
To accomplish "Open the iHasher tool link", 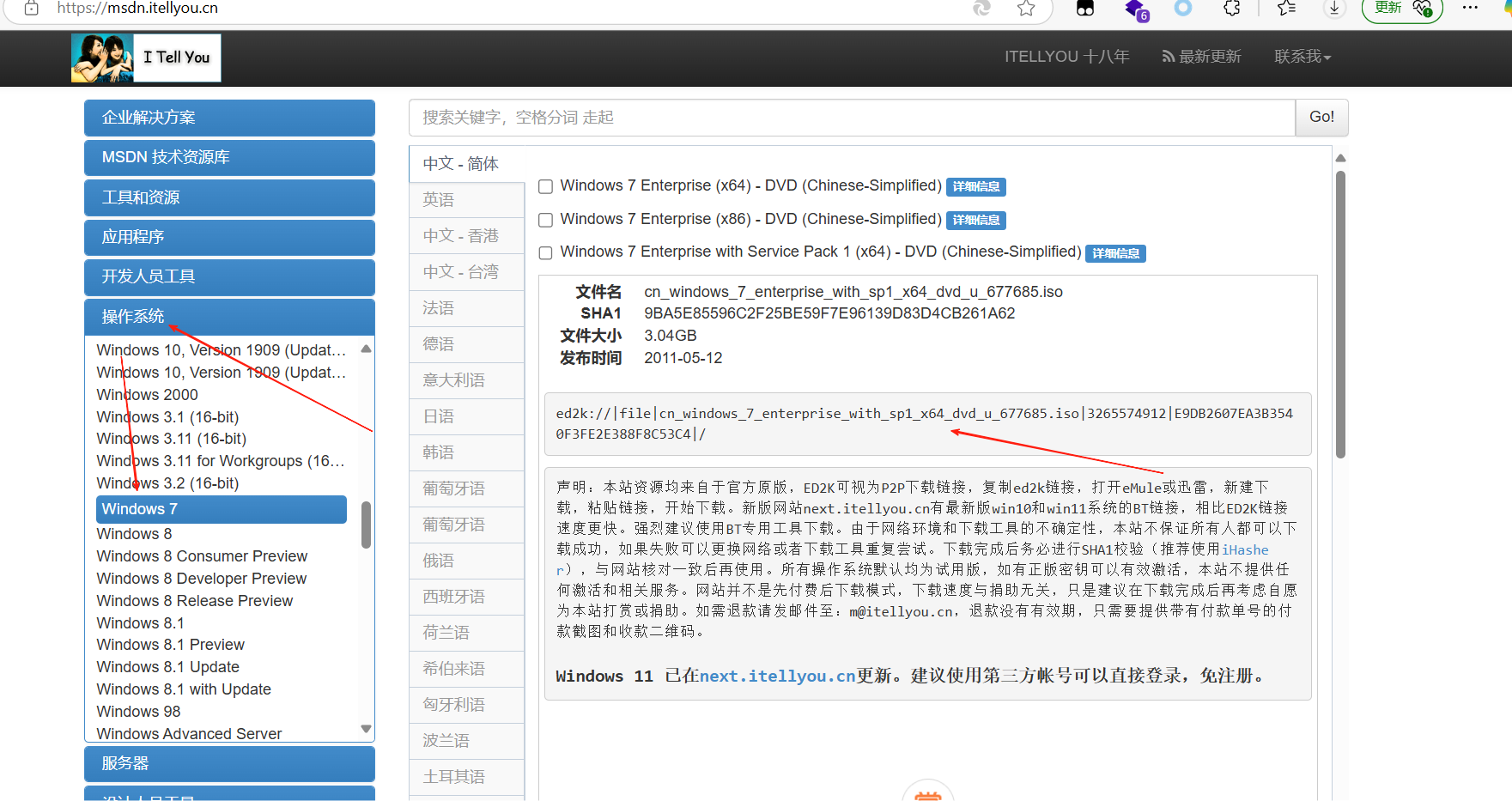I will pyautogui.click(x=1245, y=549).
